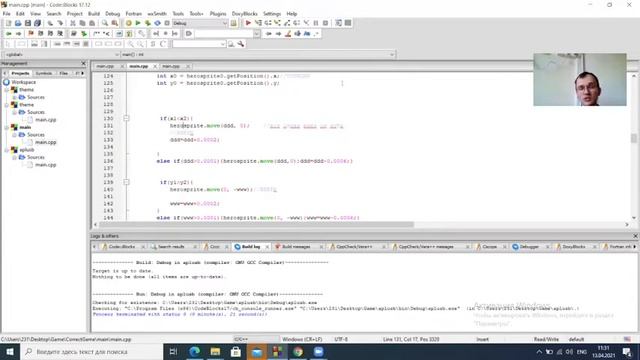Switch to the Files tab in Management
640x360 pixels.
point(63,73)
